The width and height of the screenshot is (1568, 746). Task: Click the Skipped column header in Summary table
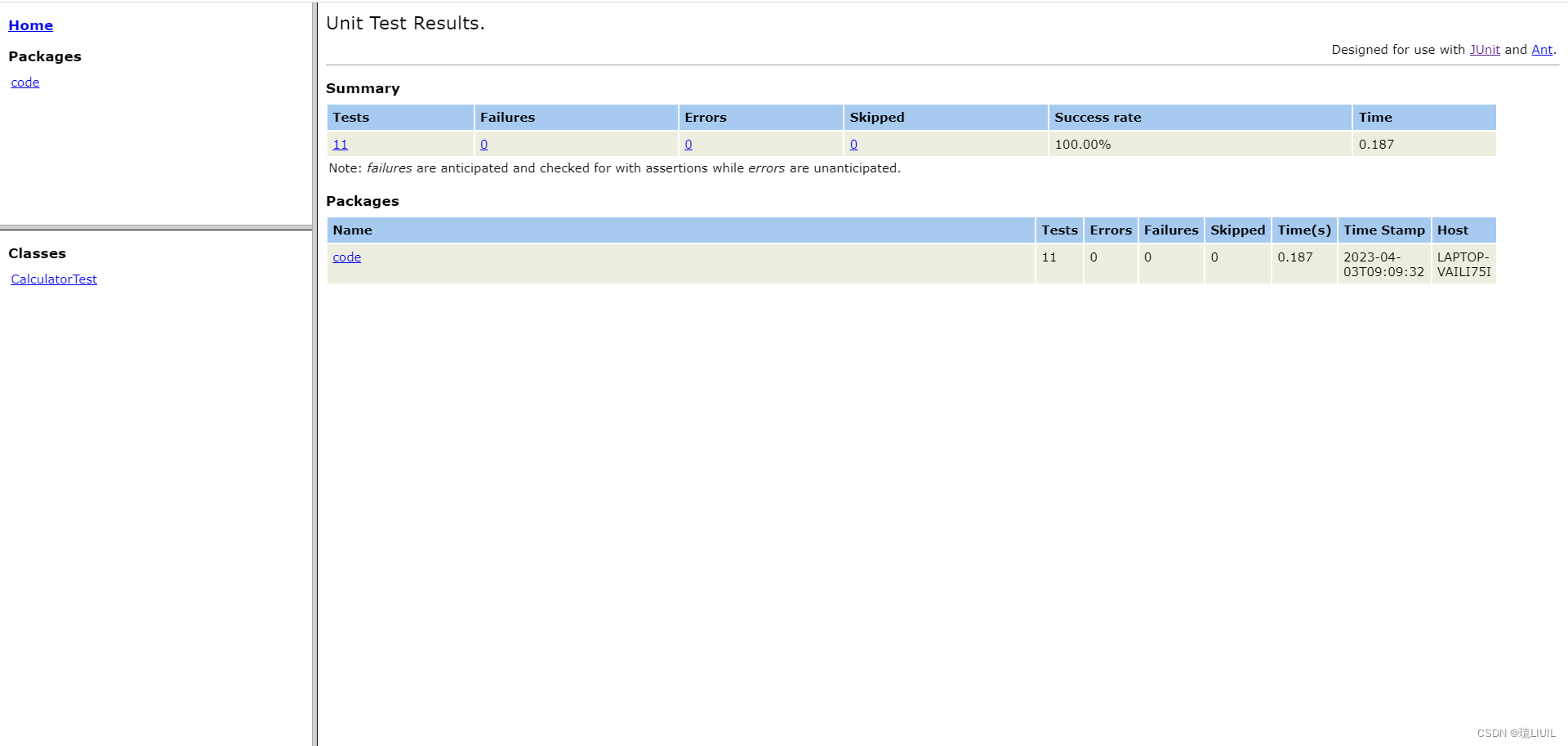(x=946, y=117)
